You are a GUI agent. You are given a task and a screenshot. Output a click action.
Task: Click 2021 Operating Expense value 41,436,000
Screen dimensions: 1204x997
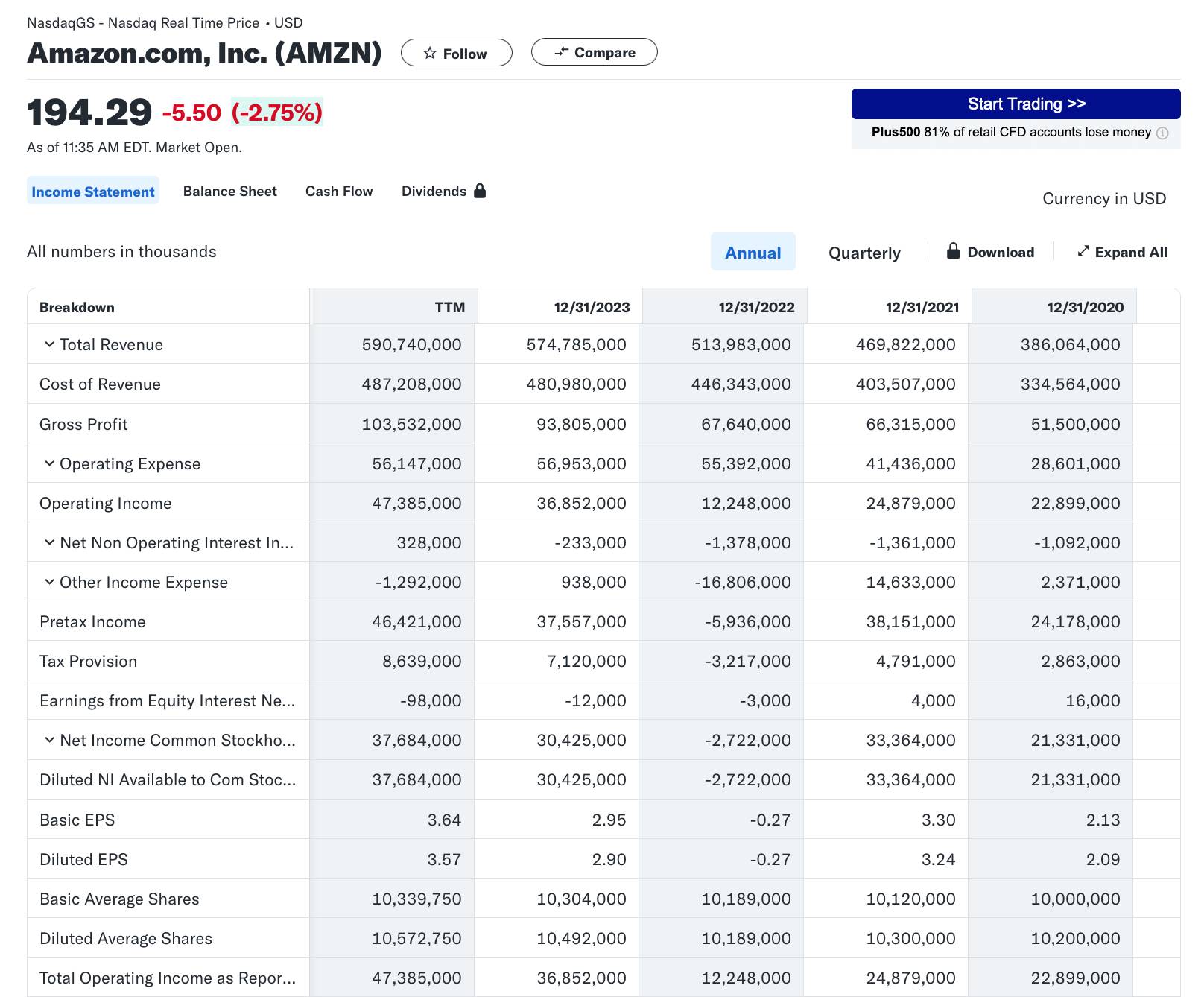910,463
